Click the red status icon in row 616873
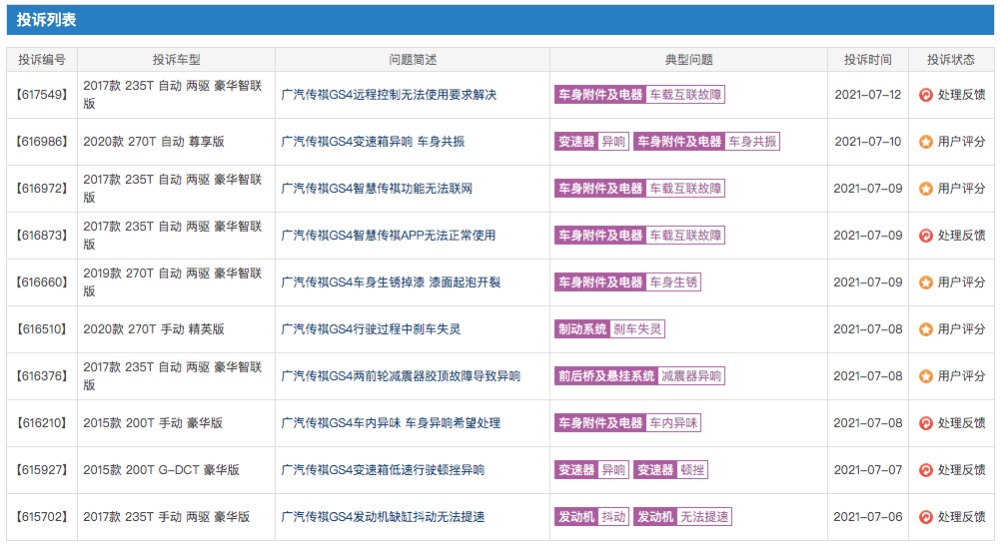The height and width of the screenshot is (549, 1000). (x=926, y=236)
